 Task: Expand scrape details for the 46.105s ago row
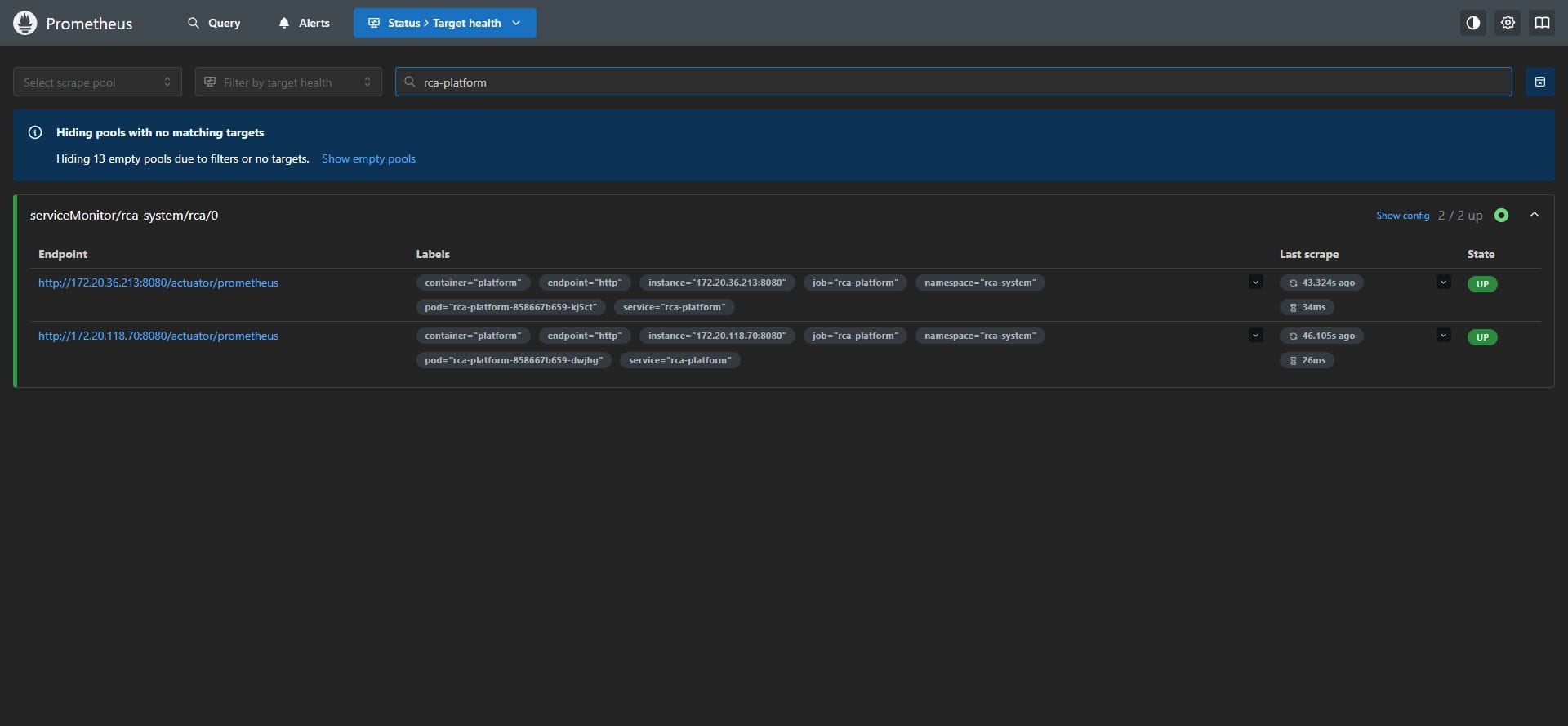[1443, 336]
